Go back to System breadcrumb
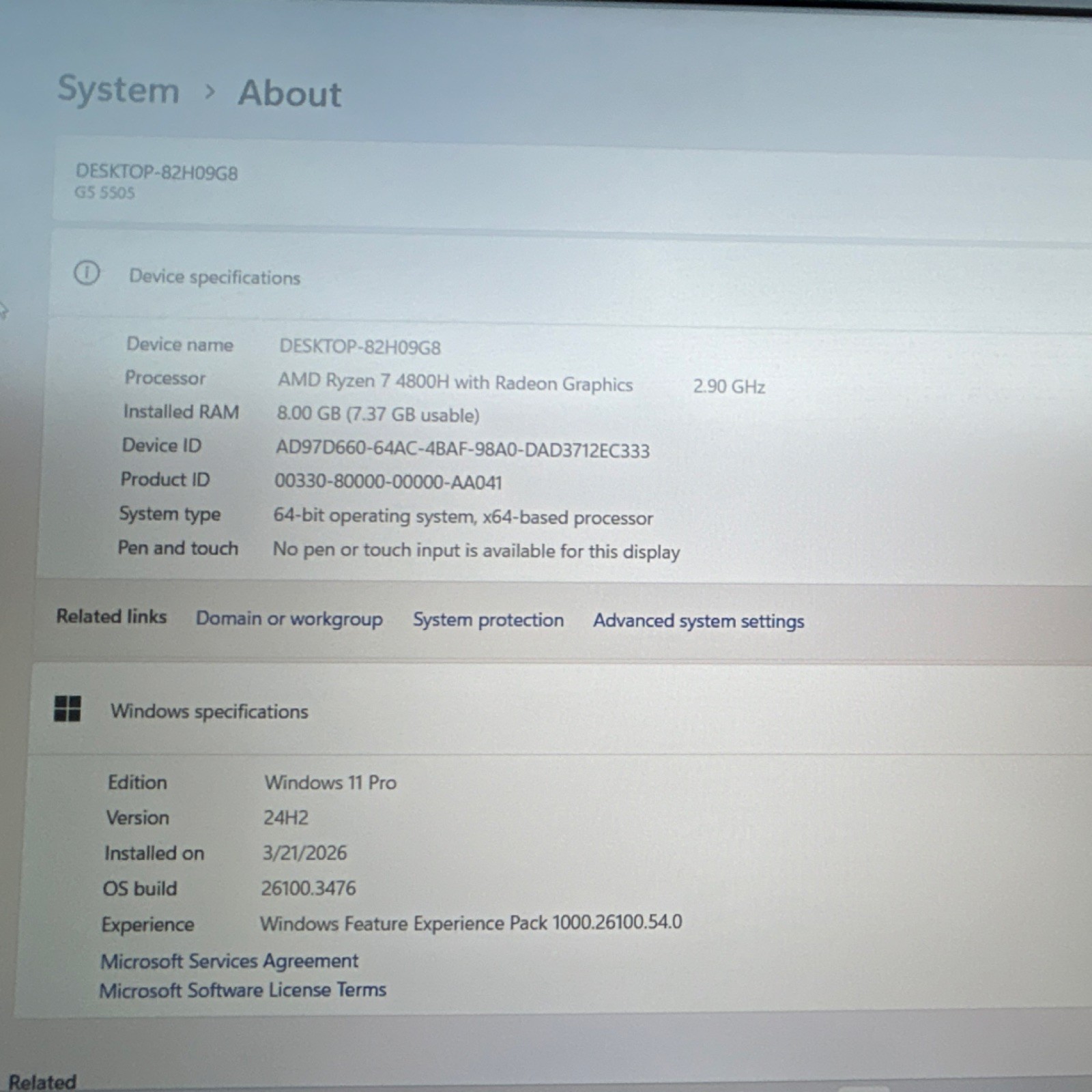This screenshot has height=1092, width=1092. [119, 89]
